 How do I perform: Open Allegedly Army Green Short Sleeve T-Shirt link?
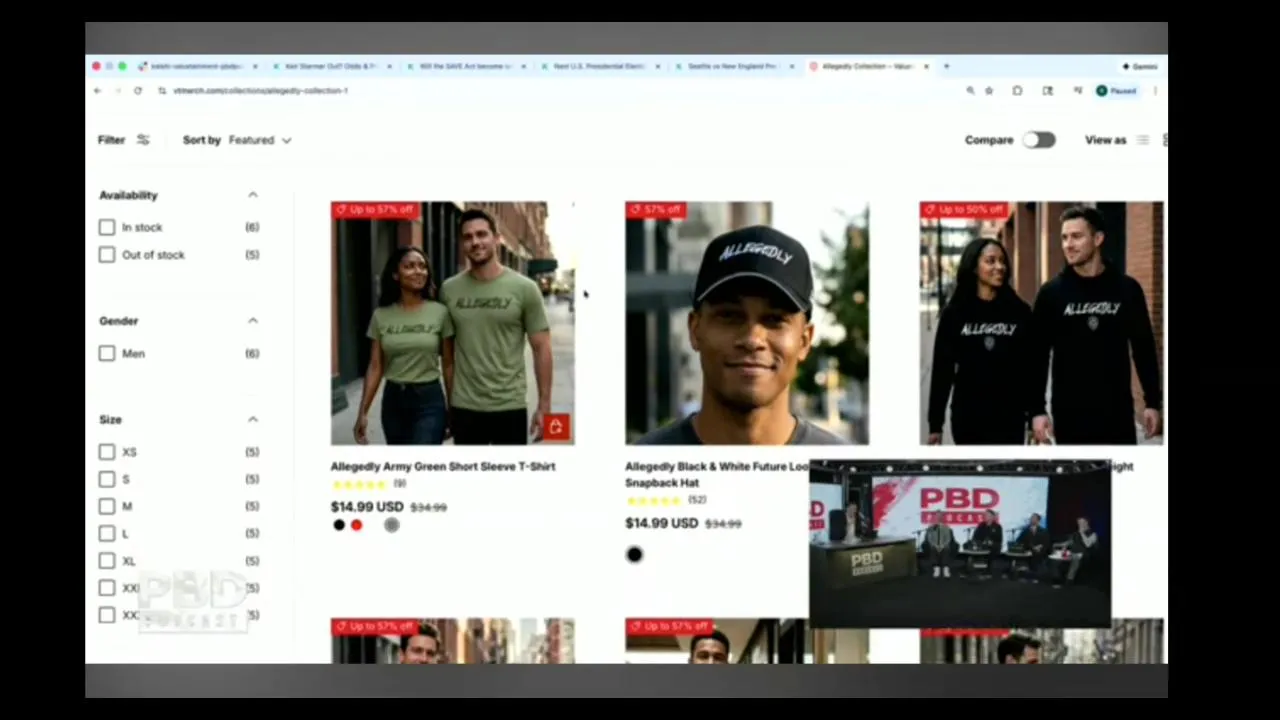[x=443, y=467]
